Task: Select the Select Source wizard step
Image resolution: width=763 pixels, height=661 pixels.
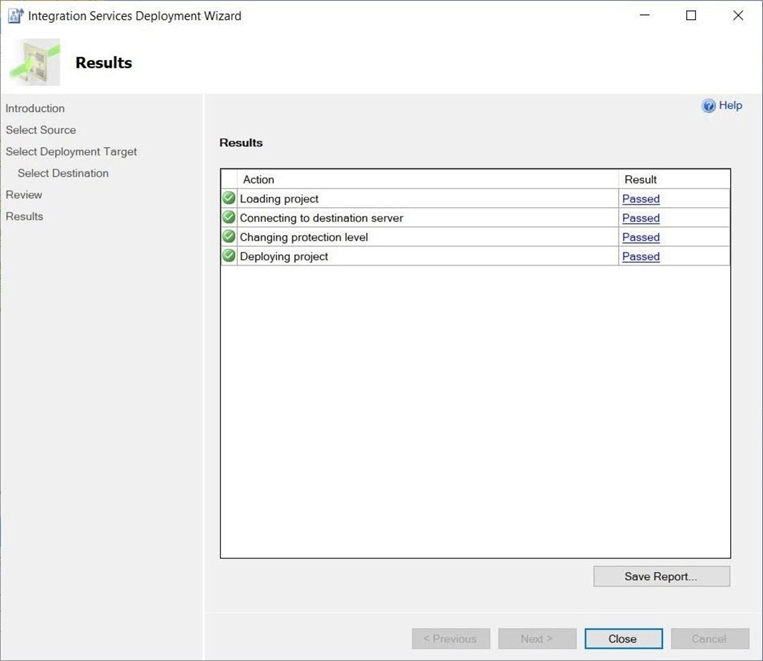Action: coord(41,130)
